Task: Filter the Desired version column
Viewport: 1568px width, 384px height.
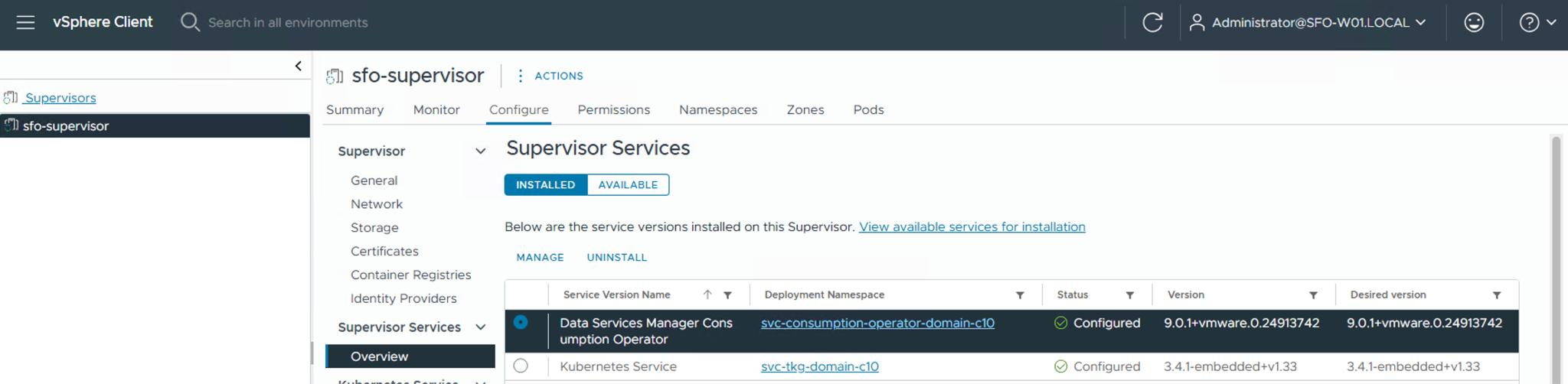Action: pos(1496,295)
